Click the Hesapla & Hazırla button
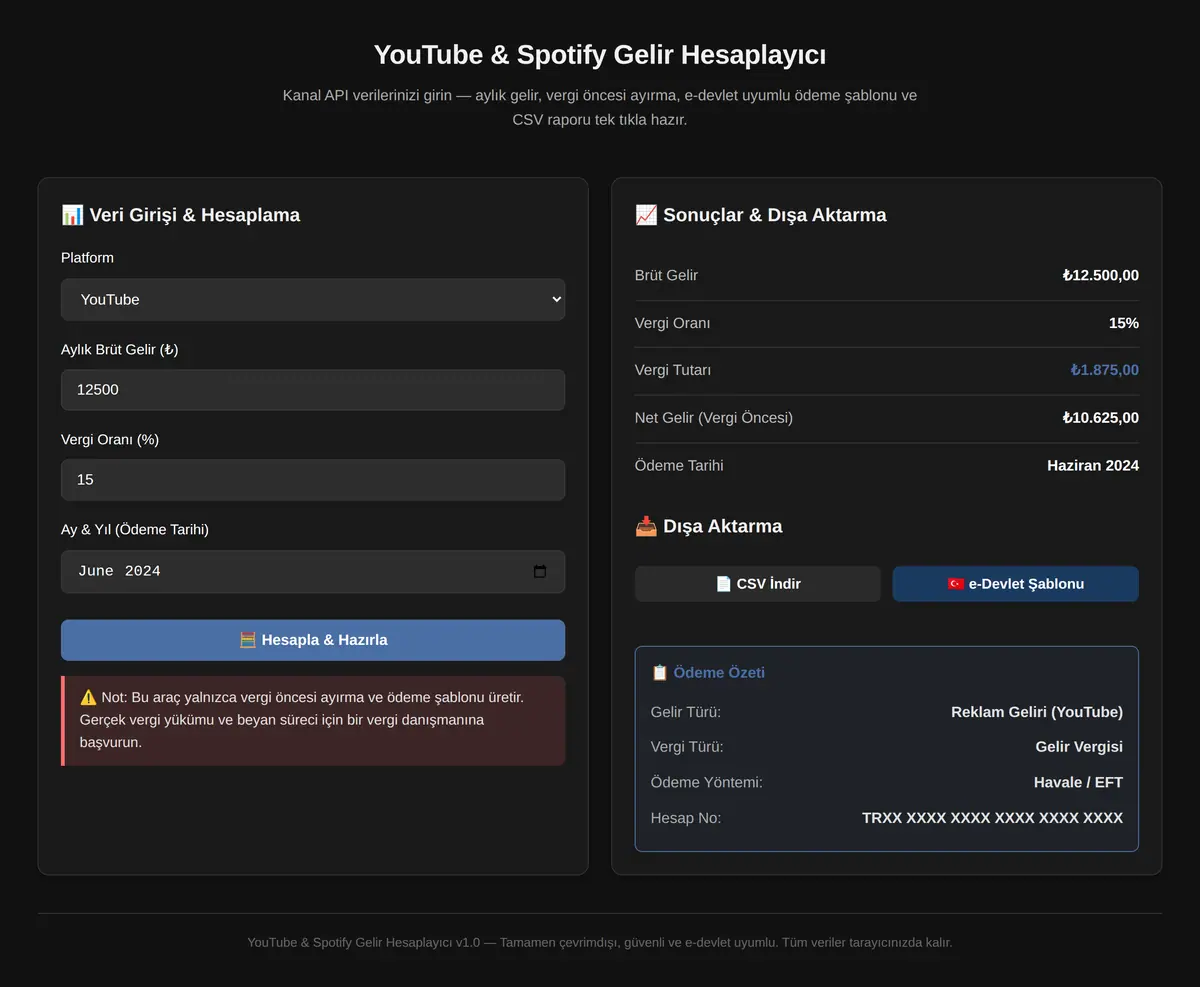 pyautogui.click(x=313, y=640)
